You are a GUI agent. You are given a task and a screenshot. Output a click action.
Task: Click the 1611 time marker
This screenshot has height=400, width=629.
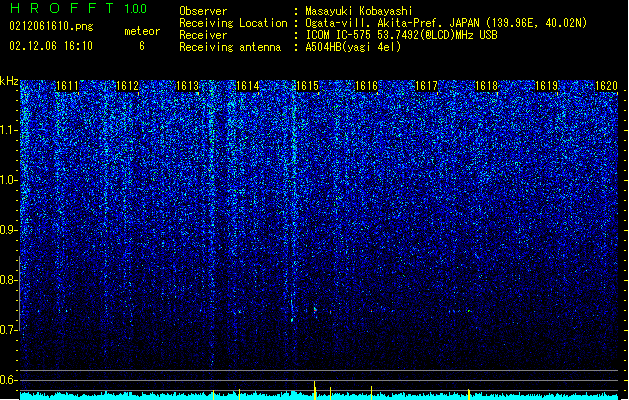67,86
